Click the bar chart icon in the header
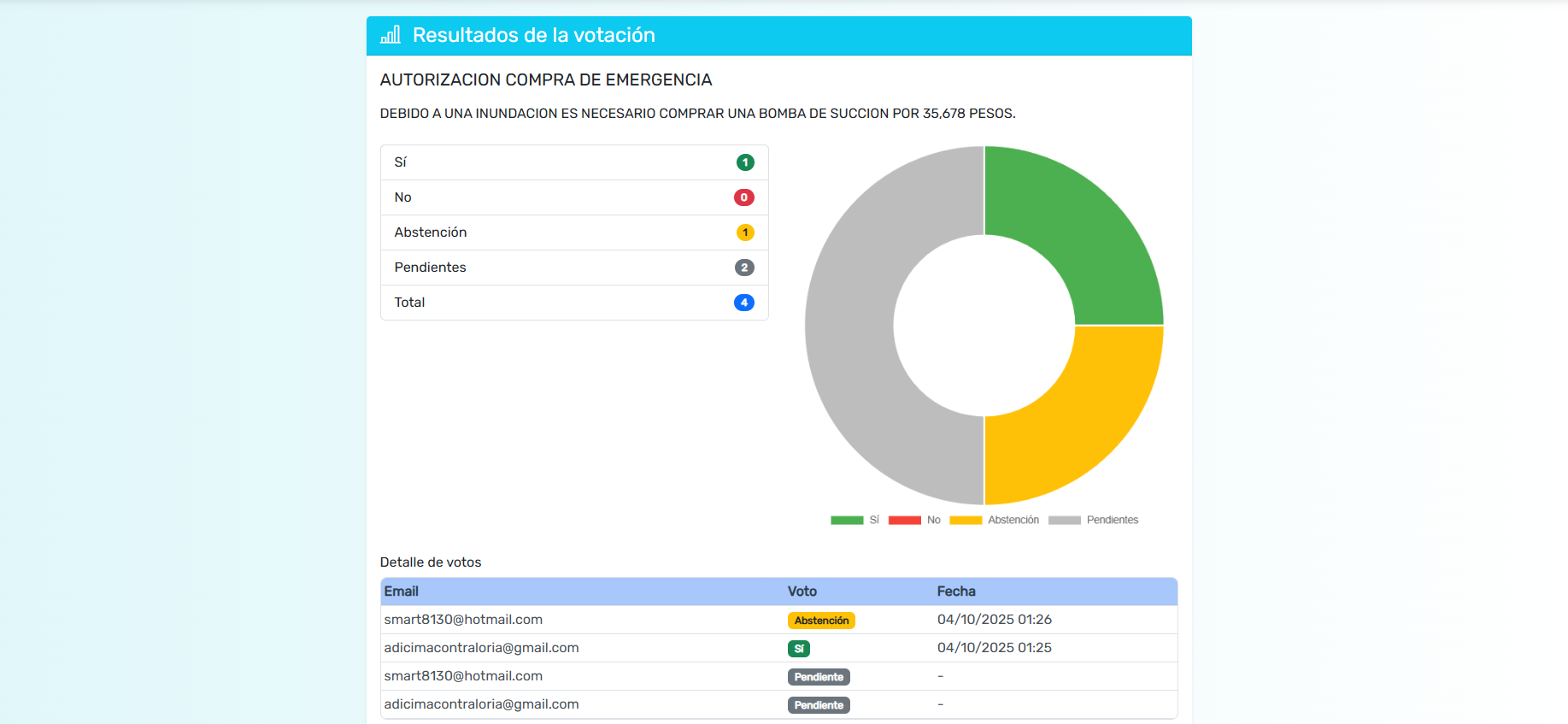This screenshot has height=724, width=1568. 391,35
